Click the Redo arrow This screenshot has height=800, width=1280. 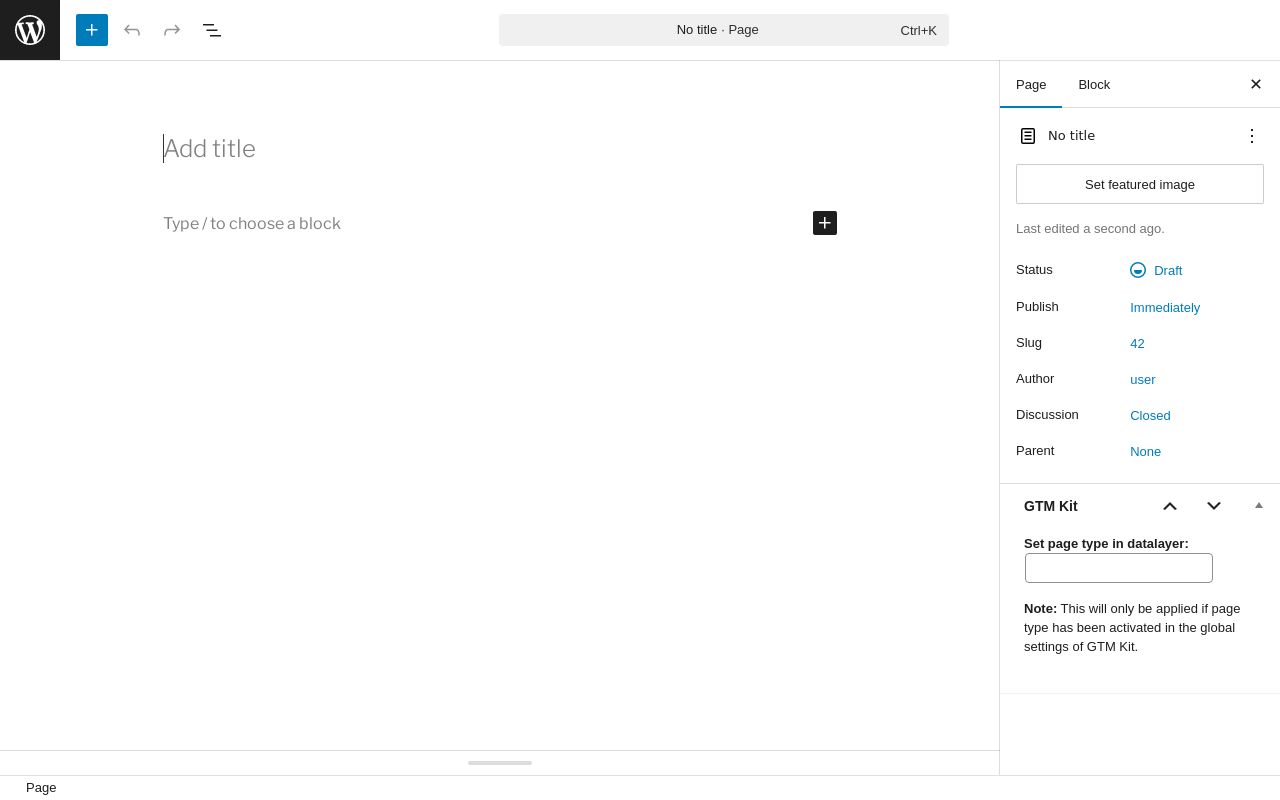coord(172,30)
